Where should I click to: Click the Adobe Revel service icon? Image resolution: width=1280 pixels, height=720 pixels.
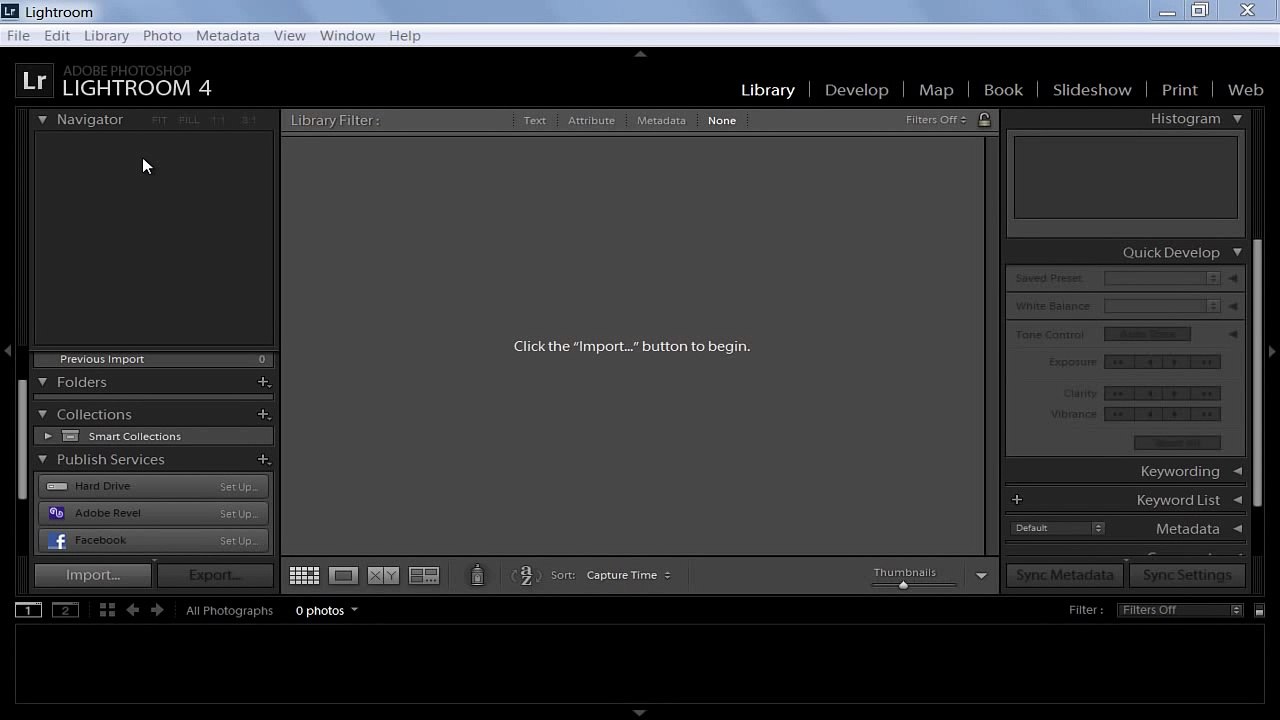coord(57,513)
